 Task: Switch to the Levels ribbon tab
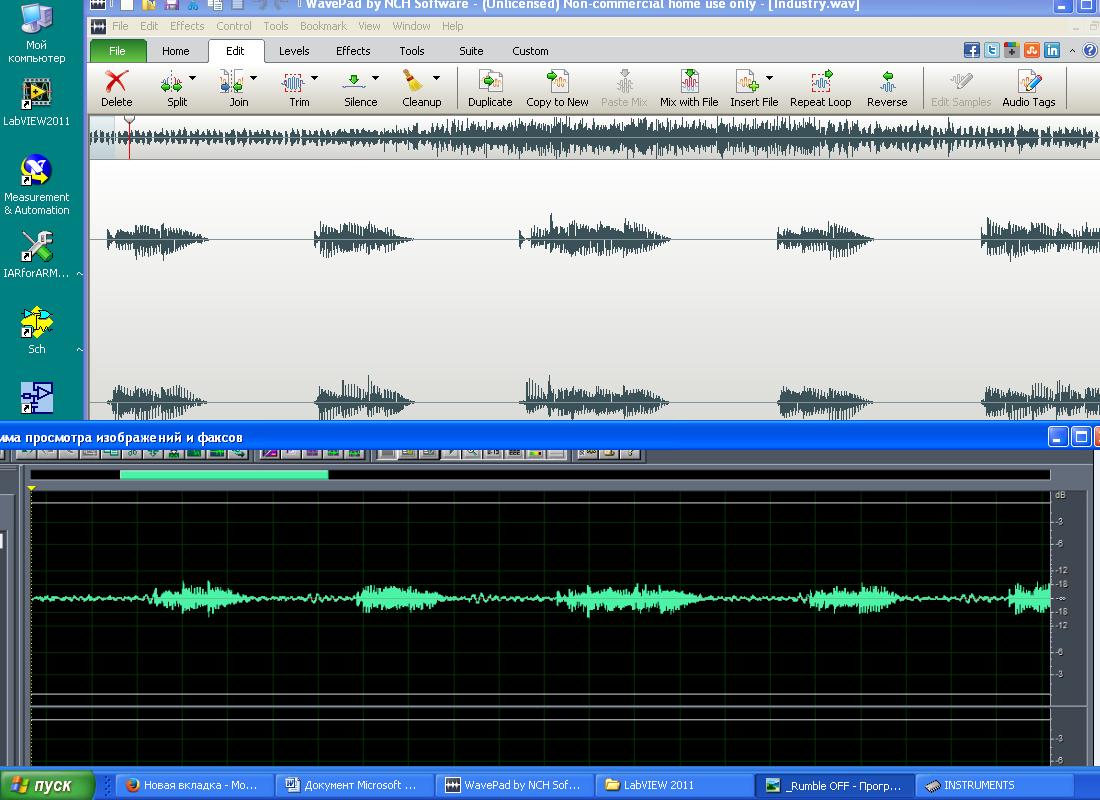pos(294,51)
